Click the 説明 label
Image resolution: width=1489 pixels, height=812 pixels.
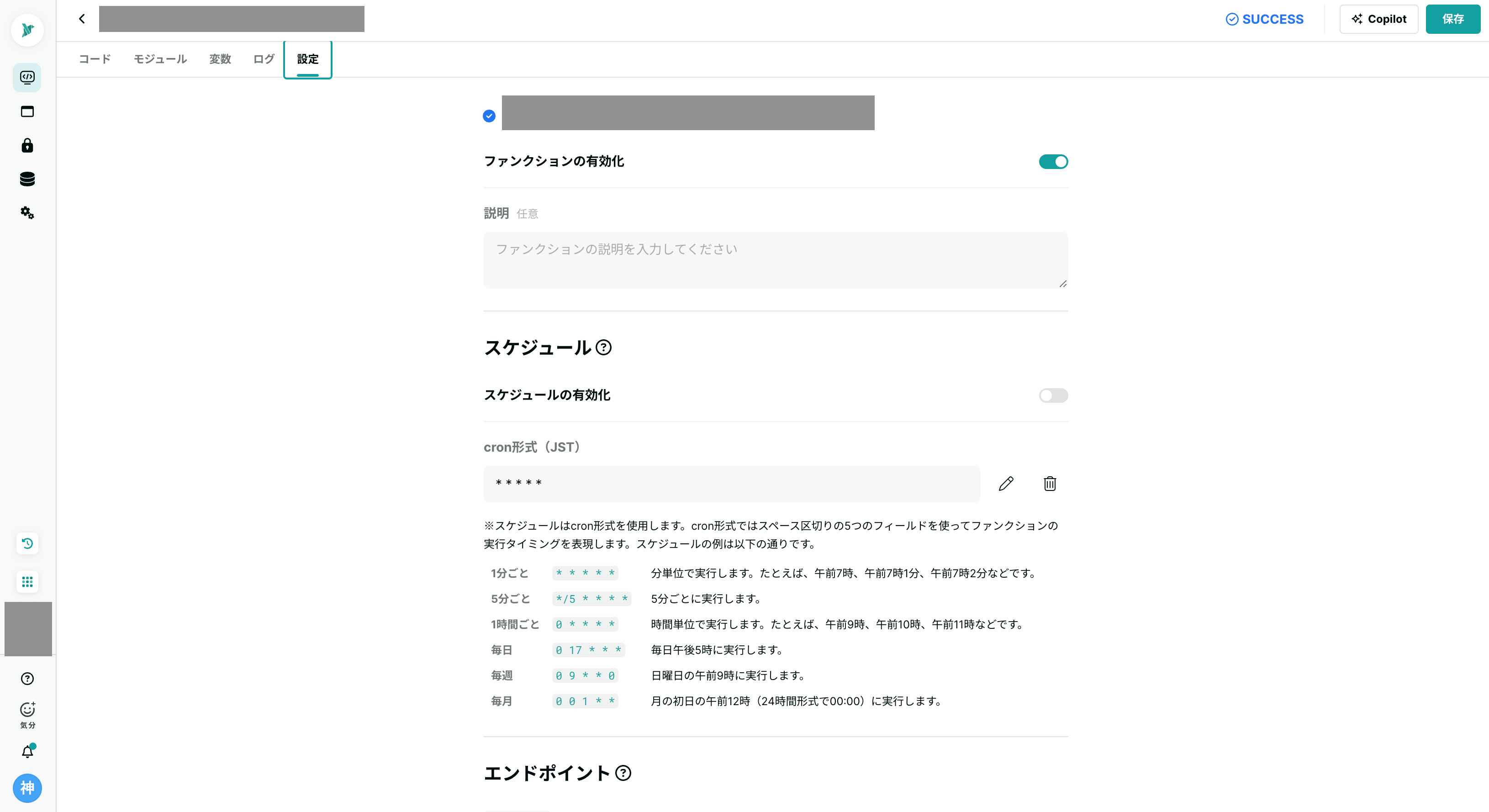pos(496,213)
